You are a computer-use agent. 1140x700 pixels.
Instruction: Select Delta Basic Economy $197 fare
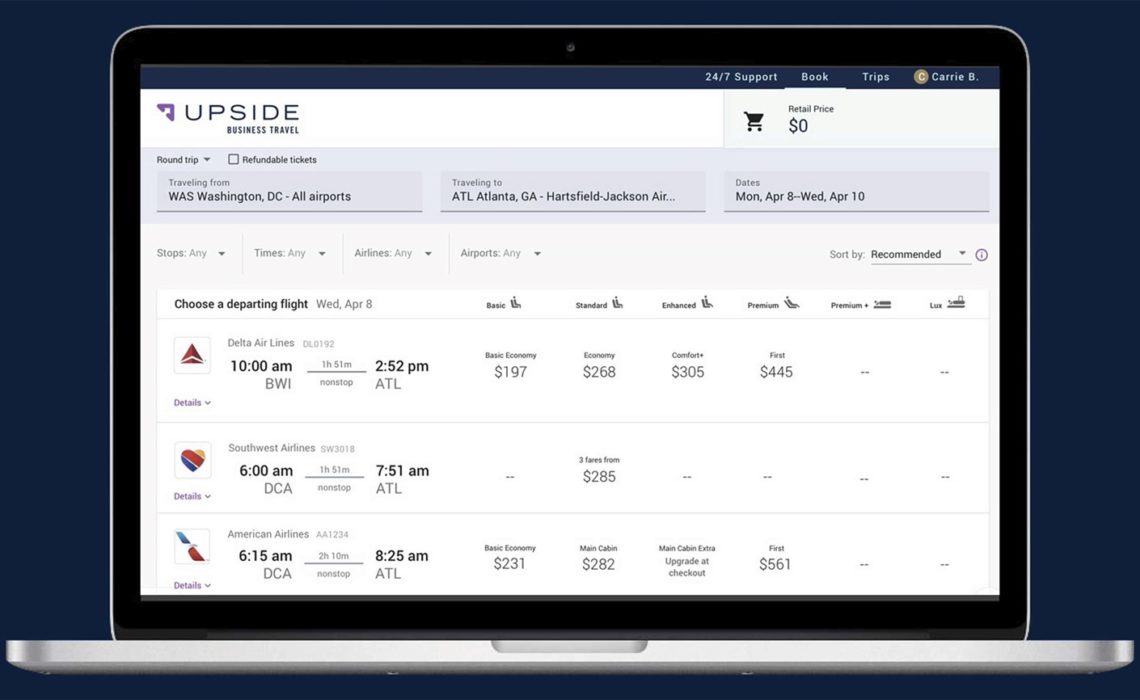(x=510, y=366)
